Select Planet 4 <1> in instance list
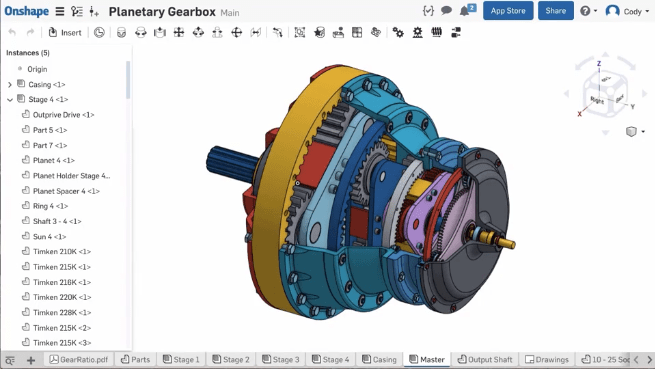 [x=53, y=160]
